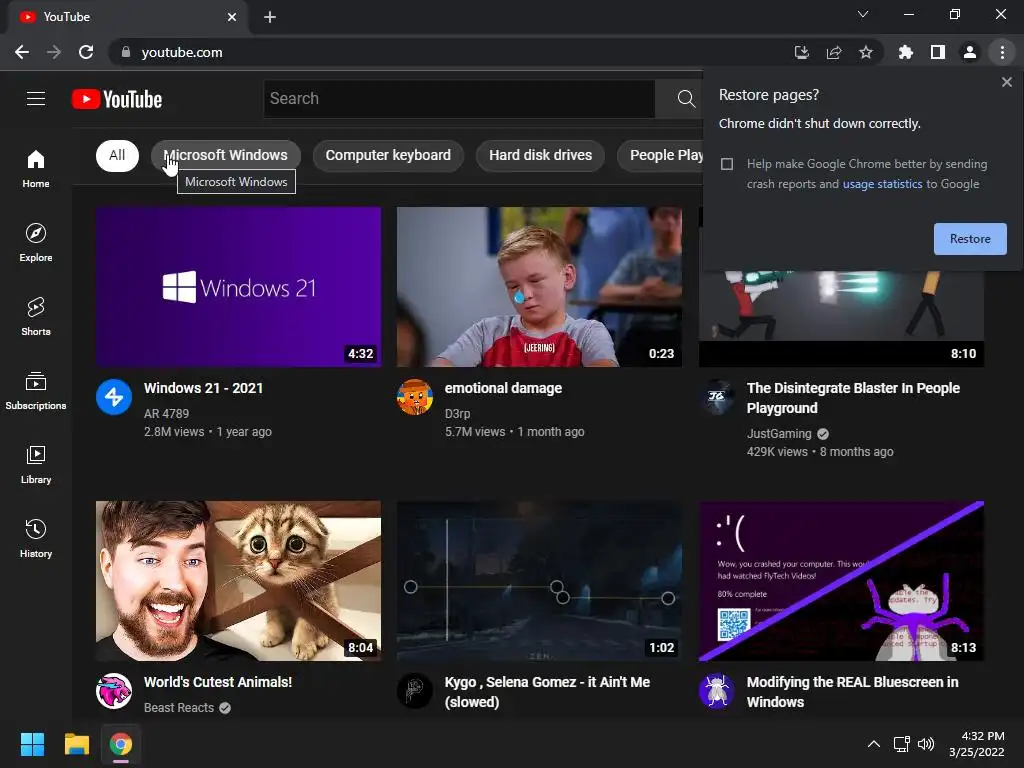Open JustGaming channel avatar
The image size is (1024, 768).
point(716,396)
